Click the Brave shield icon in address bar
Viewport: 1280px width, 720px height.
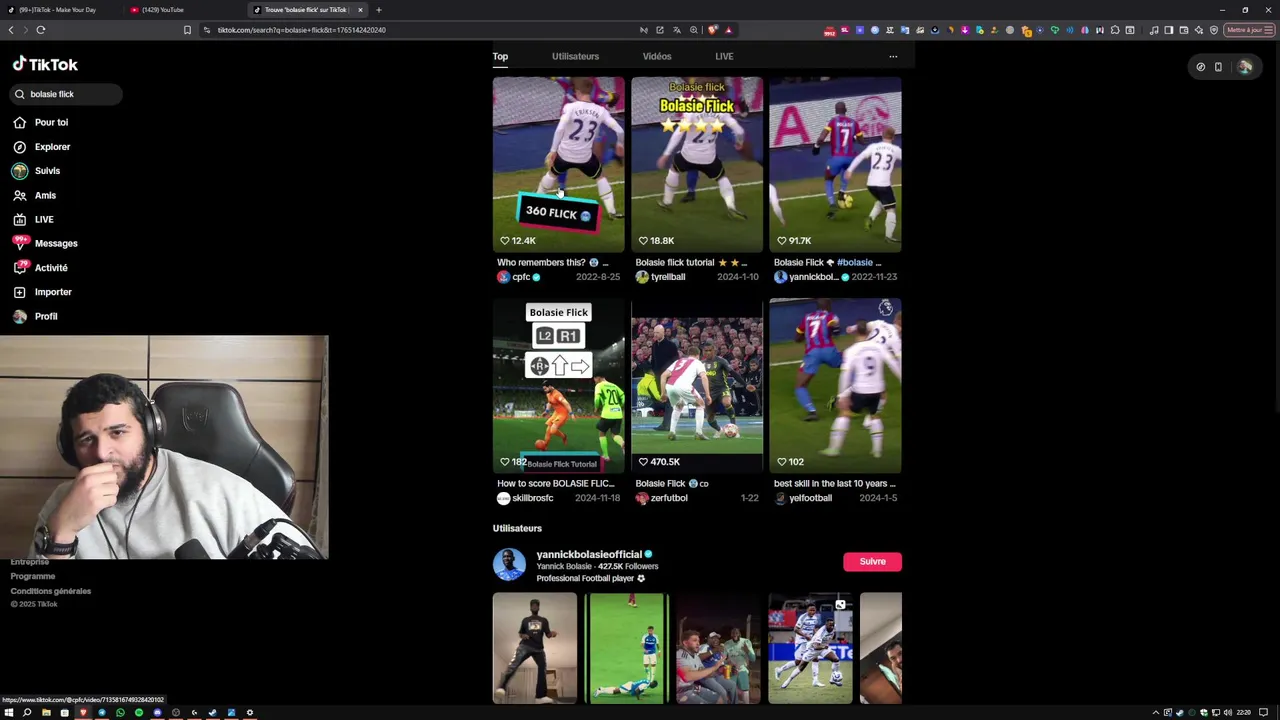(x=712, y=30)
